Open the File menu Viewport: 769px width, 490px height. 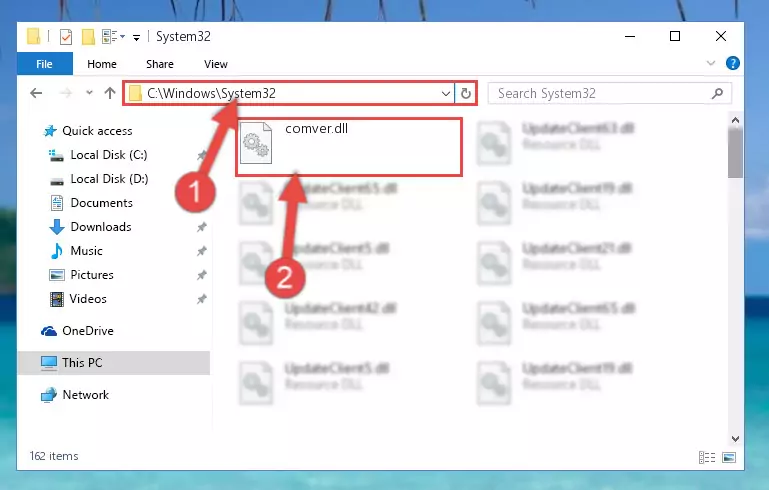pos(45,64)
